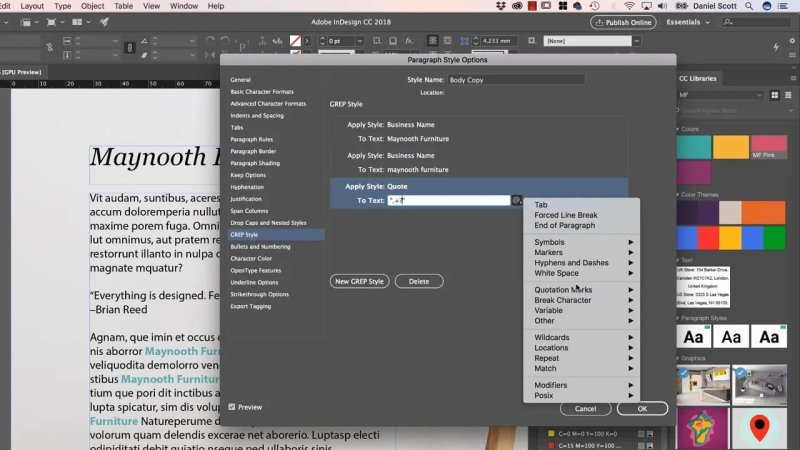Click the Publish Online button
Screen dimensions: 800x450
tap(623, 22)
